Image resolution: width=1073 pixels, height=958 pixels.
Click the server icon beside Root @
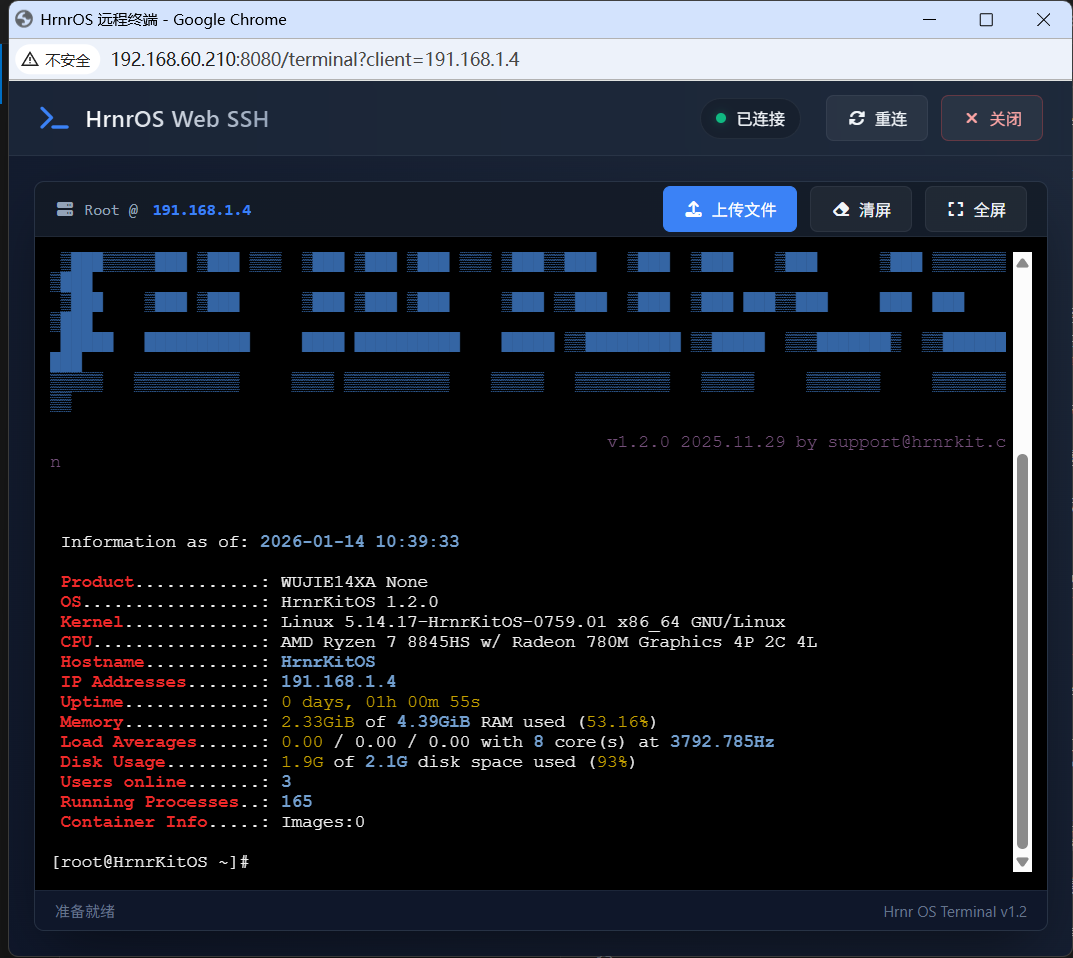pyautogui.click(x=65, y=210)
